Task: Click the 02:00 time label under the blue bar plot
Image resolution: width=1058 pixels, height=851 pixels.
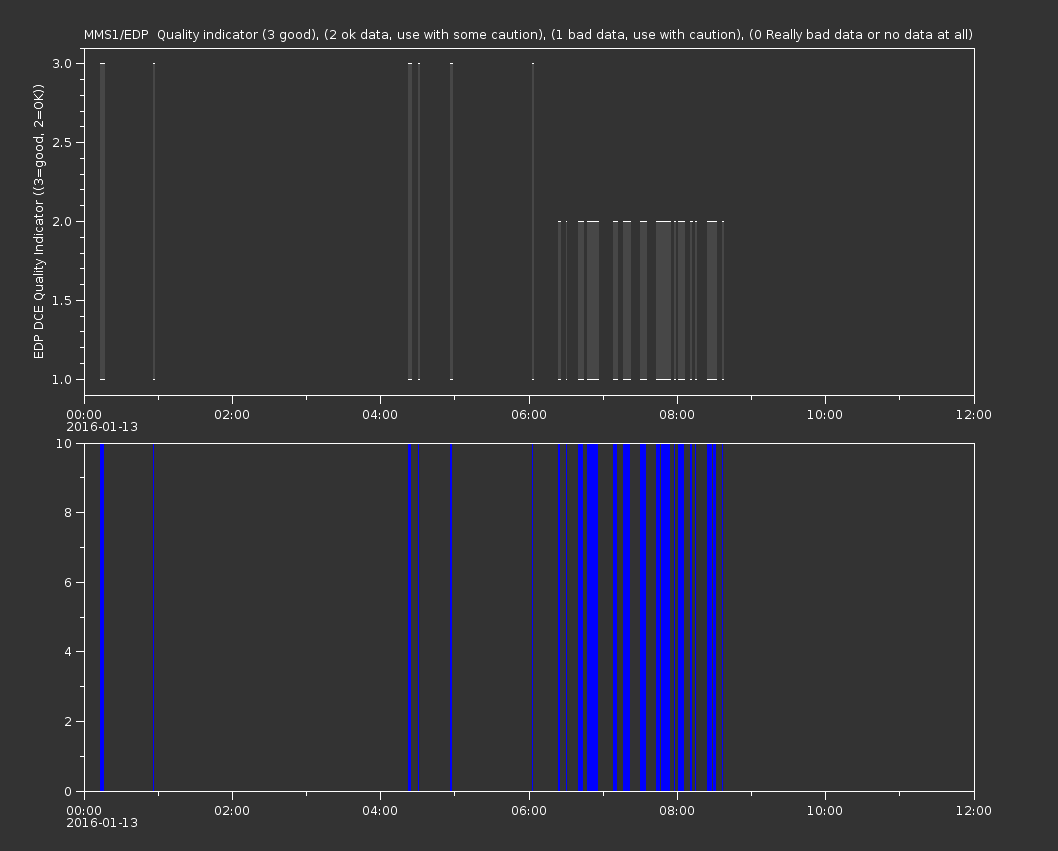Action: (232, 811)
